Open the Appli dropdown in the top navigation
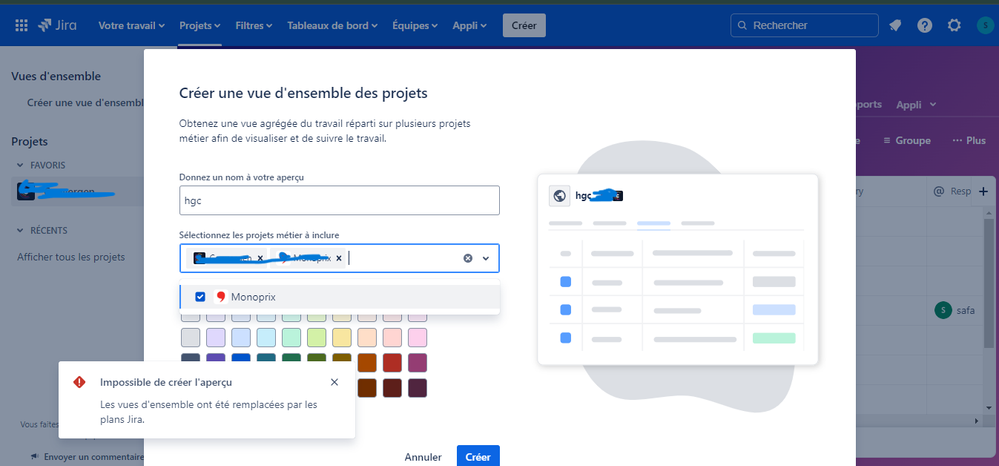This screenshot has width=999, height=466. [470, 25]
